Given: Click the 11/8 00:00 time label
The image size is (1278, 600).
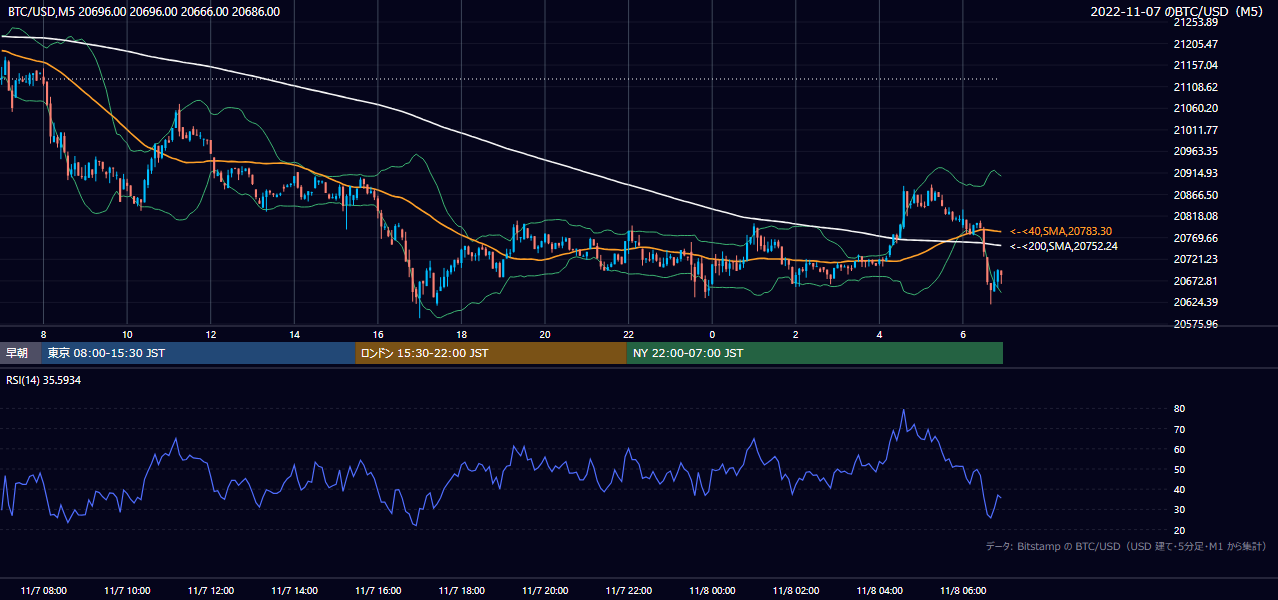Looking at the screenshot, I should pos(712,591).
